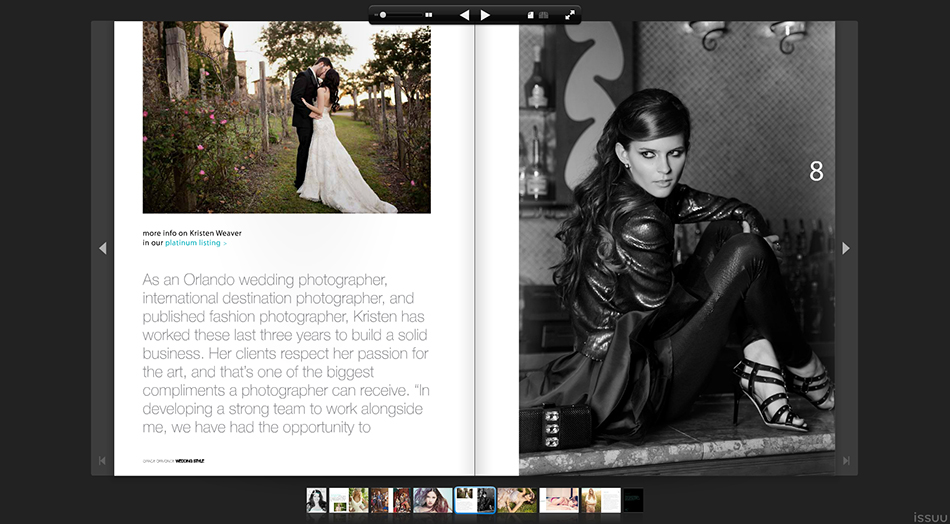This screenshot has height=524, width=950.
Task: Flip to previous page using left side arrow
Action: pyautogui.click(x=102, y=248)
